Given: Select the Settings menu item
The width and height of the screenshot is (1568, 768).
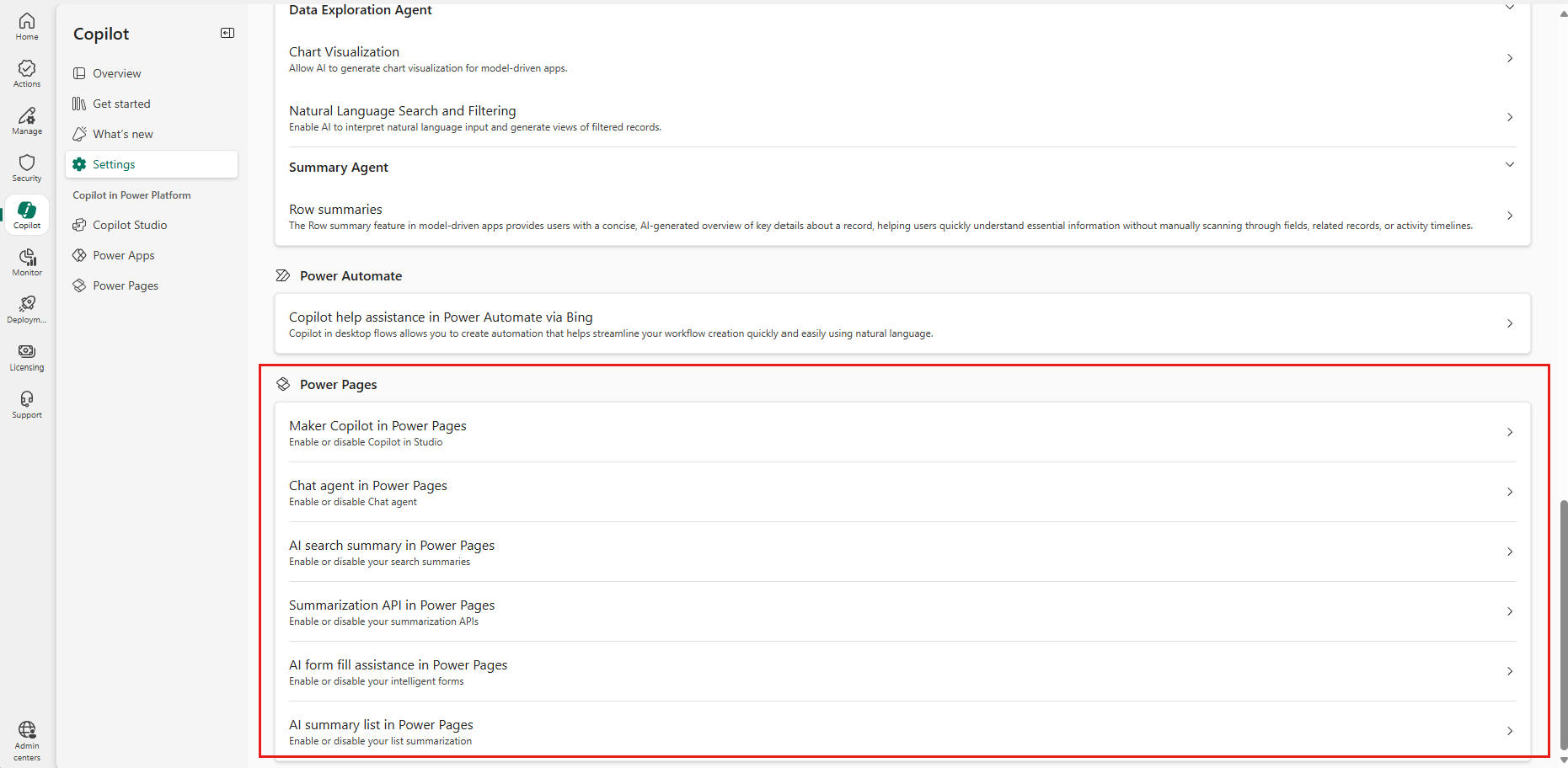Looking at the screenshot, I should [152, 164].
